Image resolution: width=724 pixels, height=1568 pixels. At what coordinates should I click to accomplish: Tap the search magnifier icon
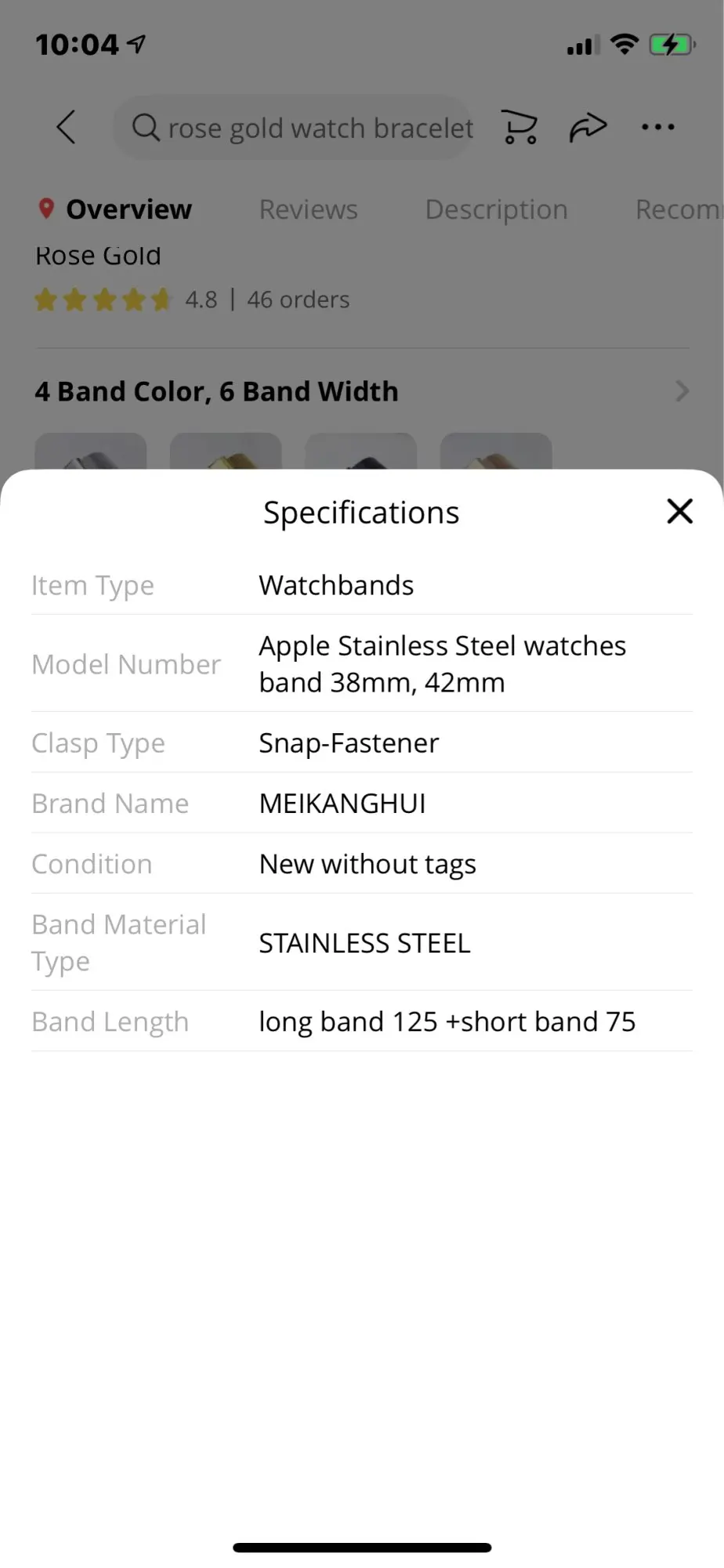(x=145, y=127)
